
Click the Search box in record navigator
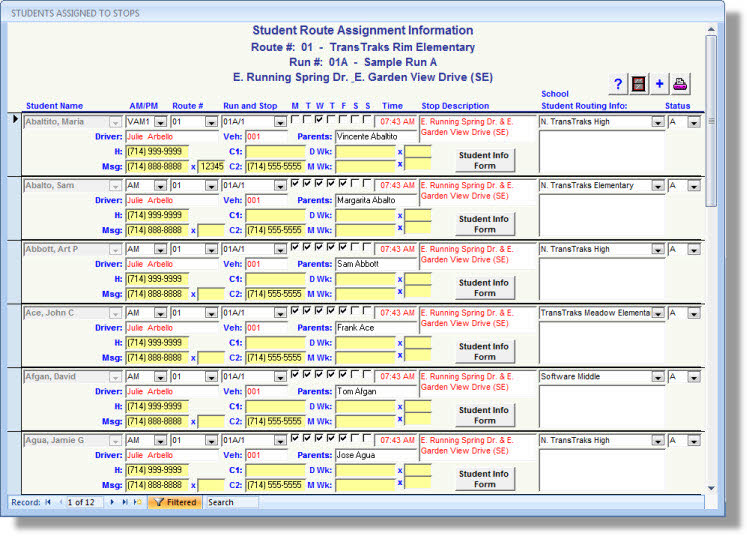(232, 502)
